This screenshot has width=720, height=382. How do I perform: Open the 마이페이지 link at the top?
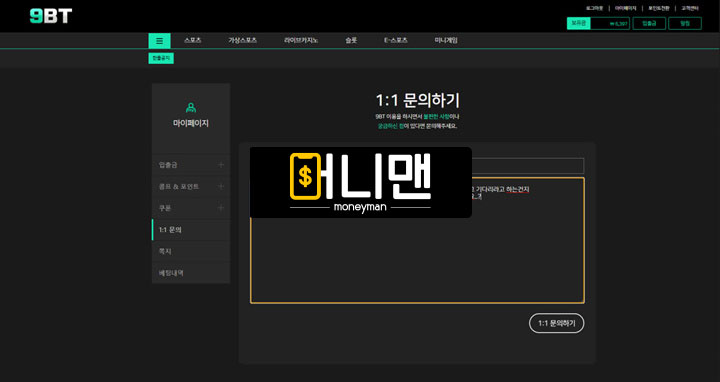click(x=625, y=8)
